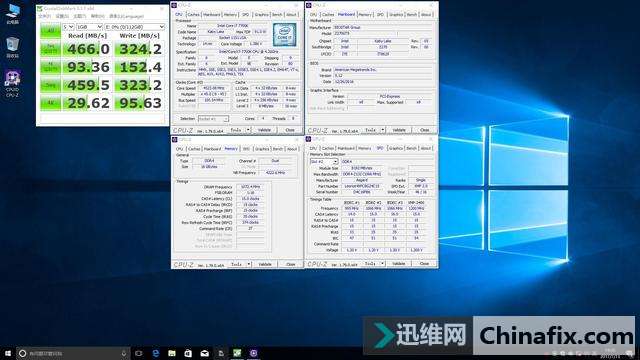Image resolution: width=640 pixels, height=360 pixels.
Task: Click the Cortana microphone icon
Action: (124, 353)
